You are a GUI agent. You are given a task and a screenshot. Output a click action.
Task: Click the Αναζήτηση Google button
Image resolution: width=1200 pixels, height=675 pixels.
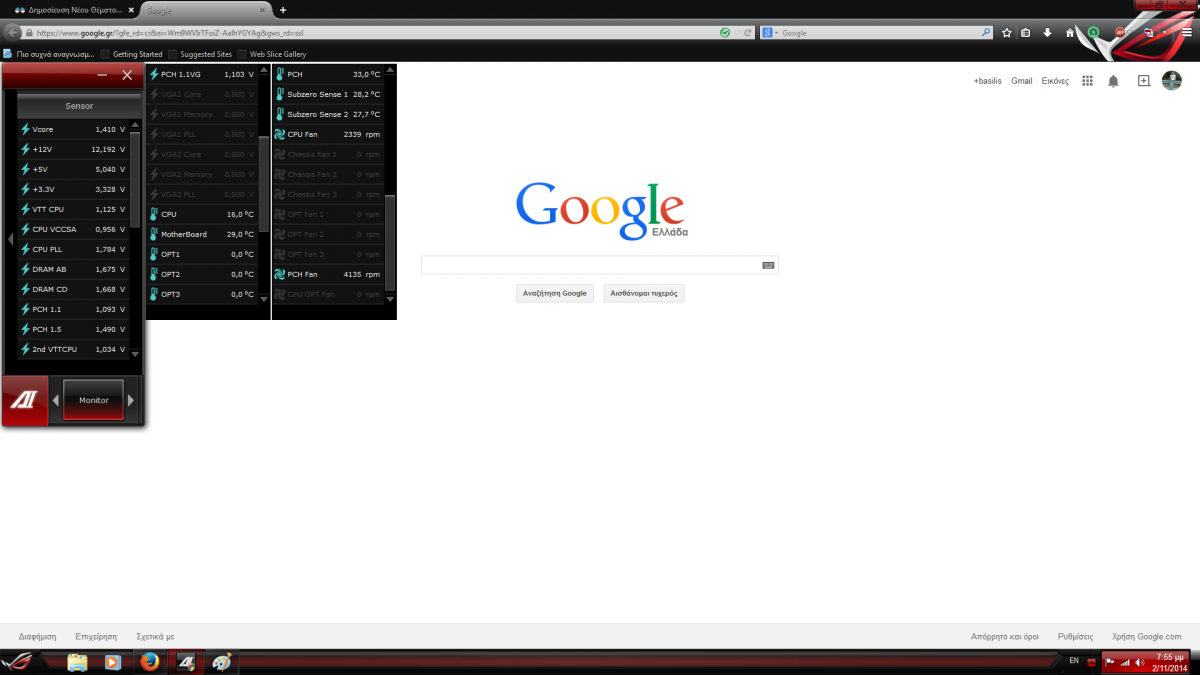554,293
